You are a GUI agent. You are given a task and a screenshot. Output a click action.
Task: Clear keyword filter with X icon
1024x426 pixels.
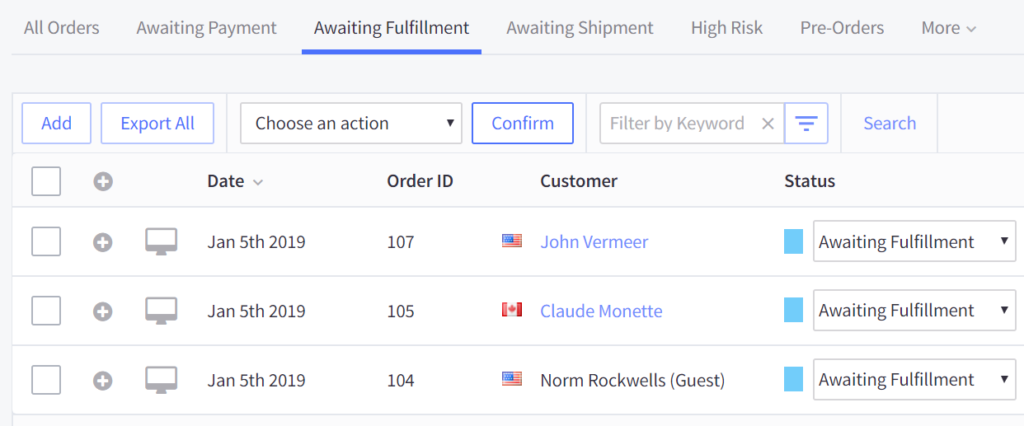tap(768, 123)
